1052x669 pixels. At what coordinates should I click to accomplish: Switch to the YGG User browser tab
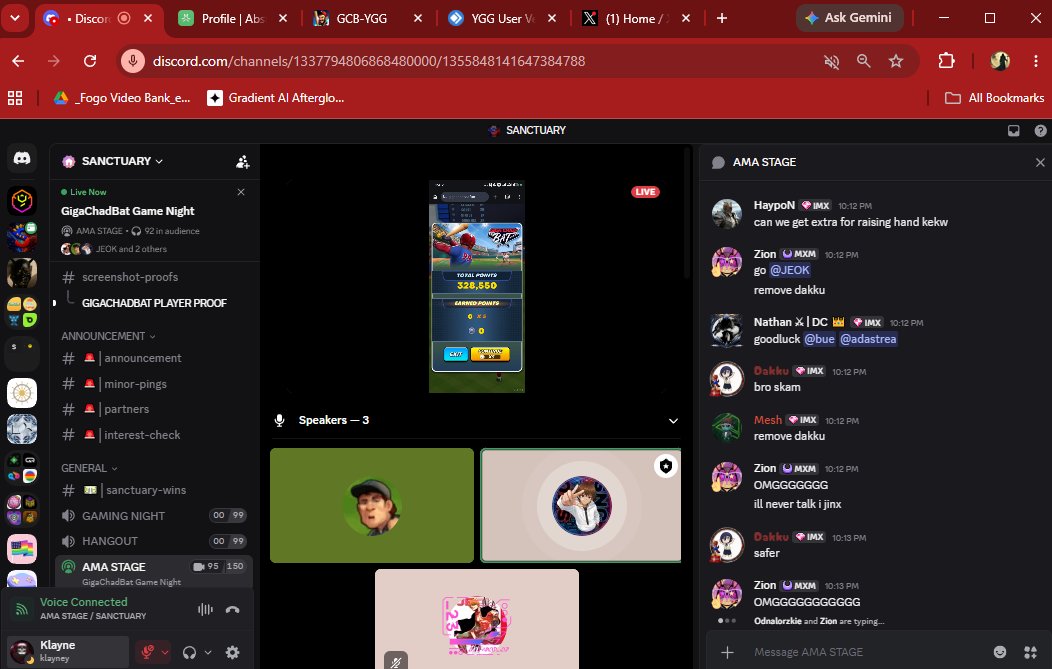click(x=503, y=19)
